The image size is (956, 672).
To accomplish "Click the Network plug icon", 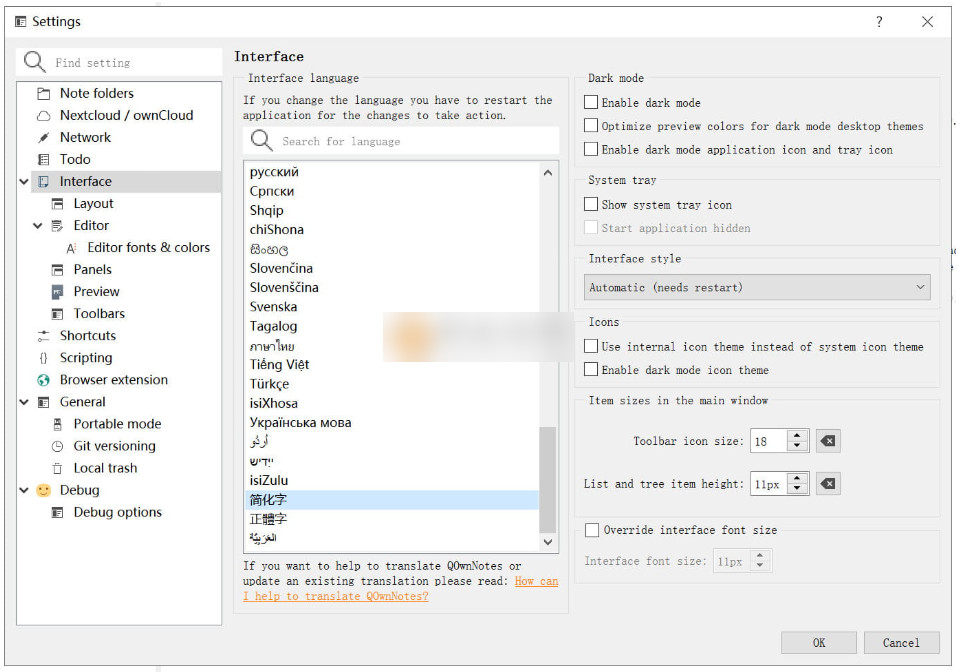I will 43,138.
